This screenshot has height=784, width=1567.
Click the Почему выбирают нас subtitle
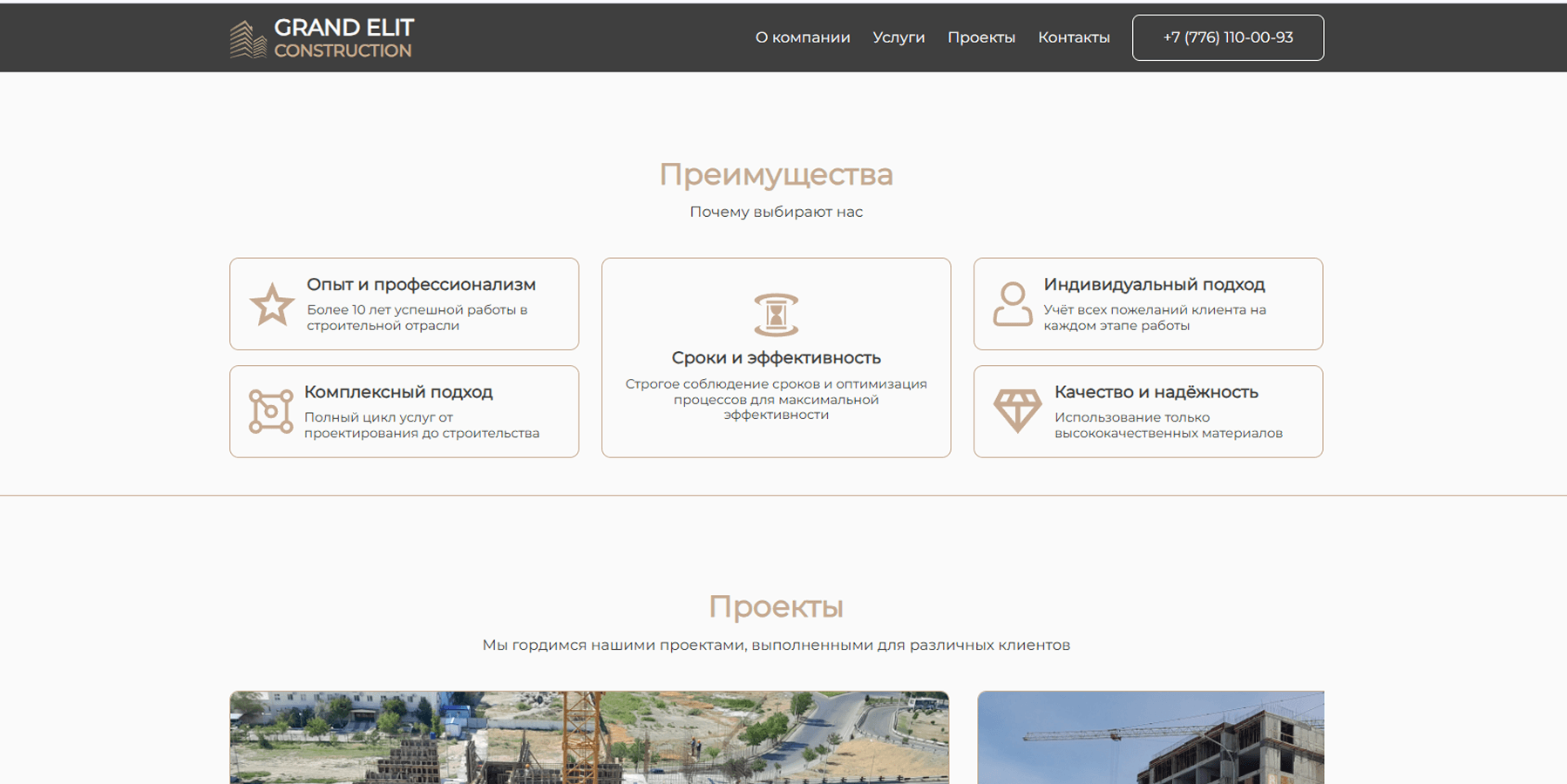point(776,212)
